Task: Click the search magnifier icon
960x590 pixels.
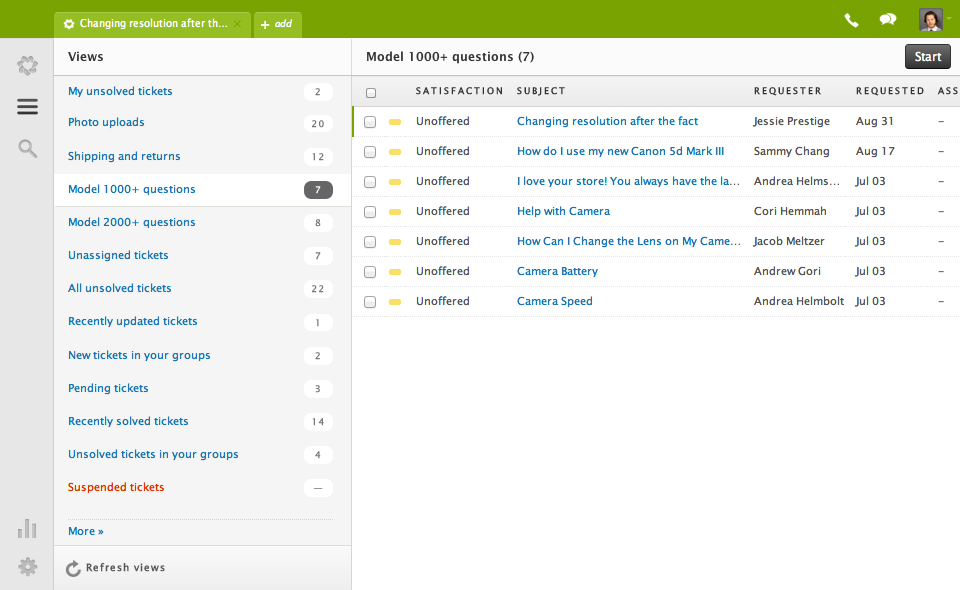Action: pyautogui.click(x=27, y=149)
